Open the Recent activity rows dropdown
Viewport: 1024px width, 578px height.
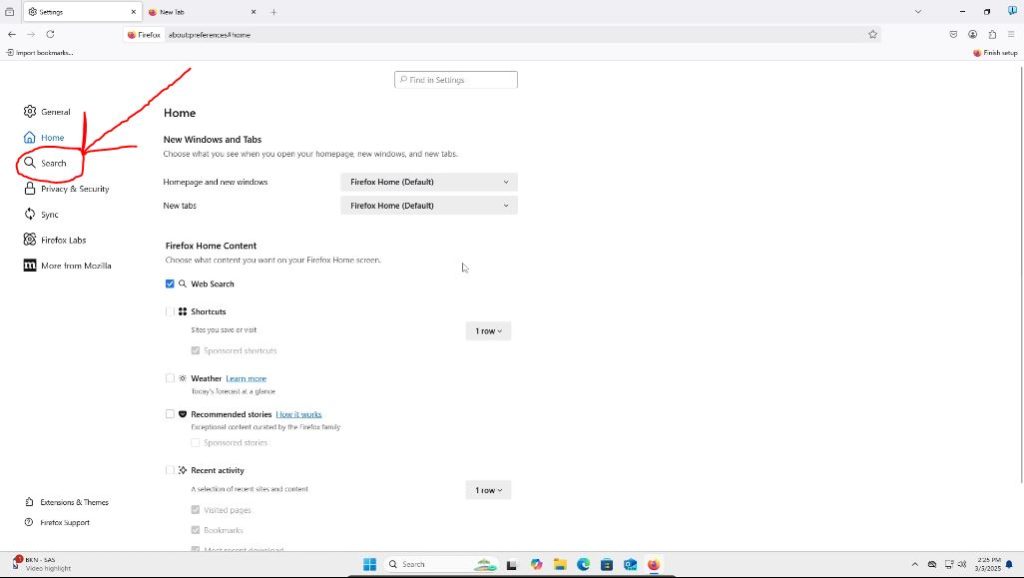(488, 490)
